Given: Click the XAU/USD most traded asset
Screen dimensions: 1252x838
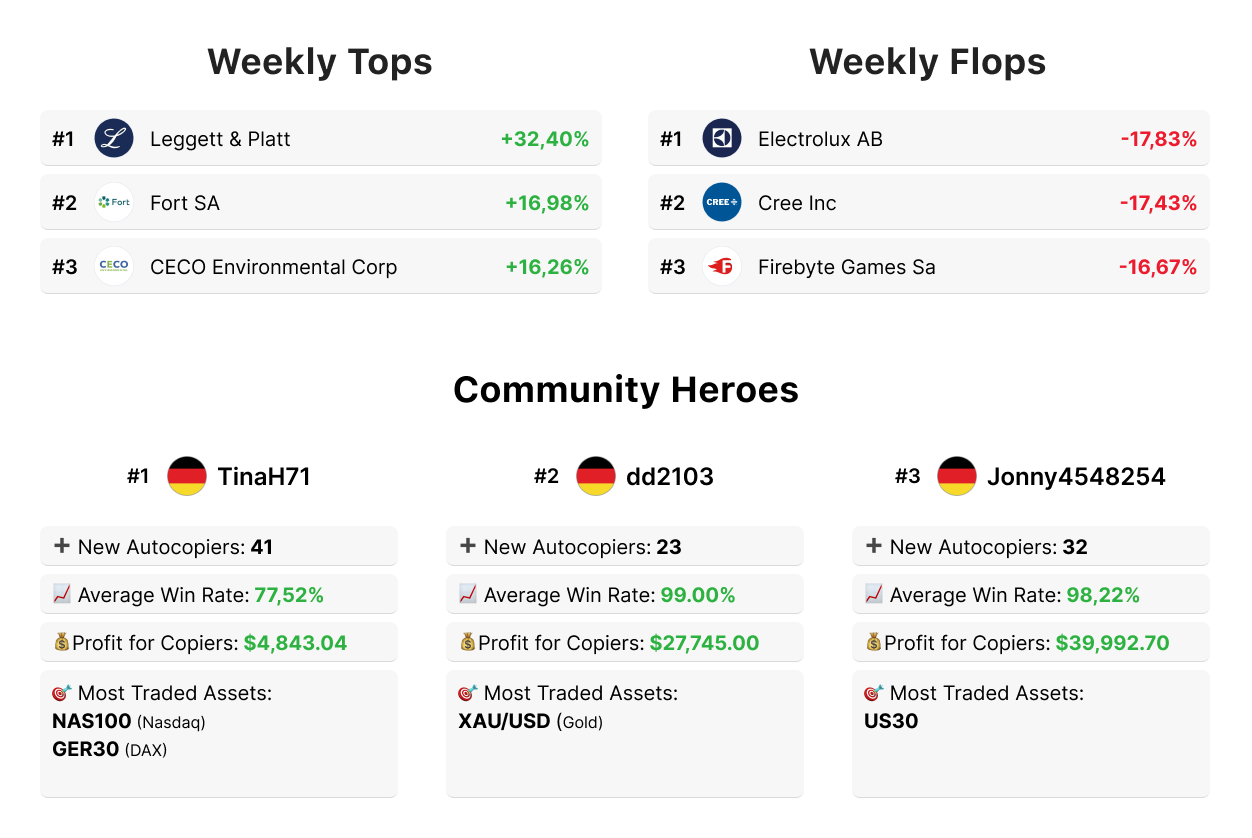Looking at the screenshot, I should tap(504, 721).
